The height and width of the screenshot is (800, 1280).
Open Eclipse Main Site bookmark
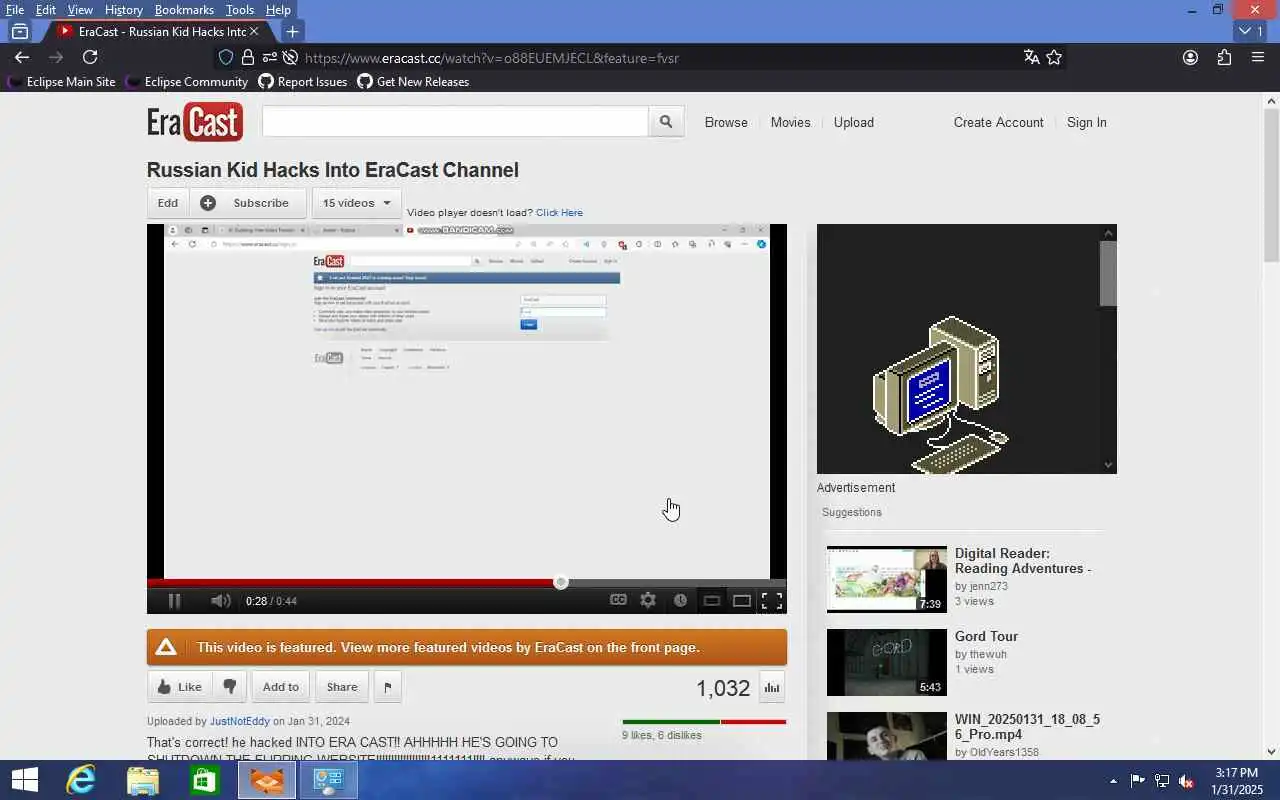(x=62, y=82)
